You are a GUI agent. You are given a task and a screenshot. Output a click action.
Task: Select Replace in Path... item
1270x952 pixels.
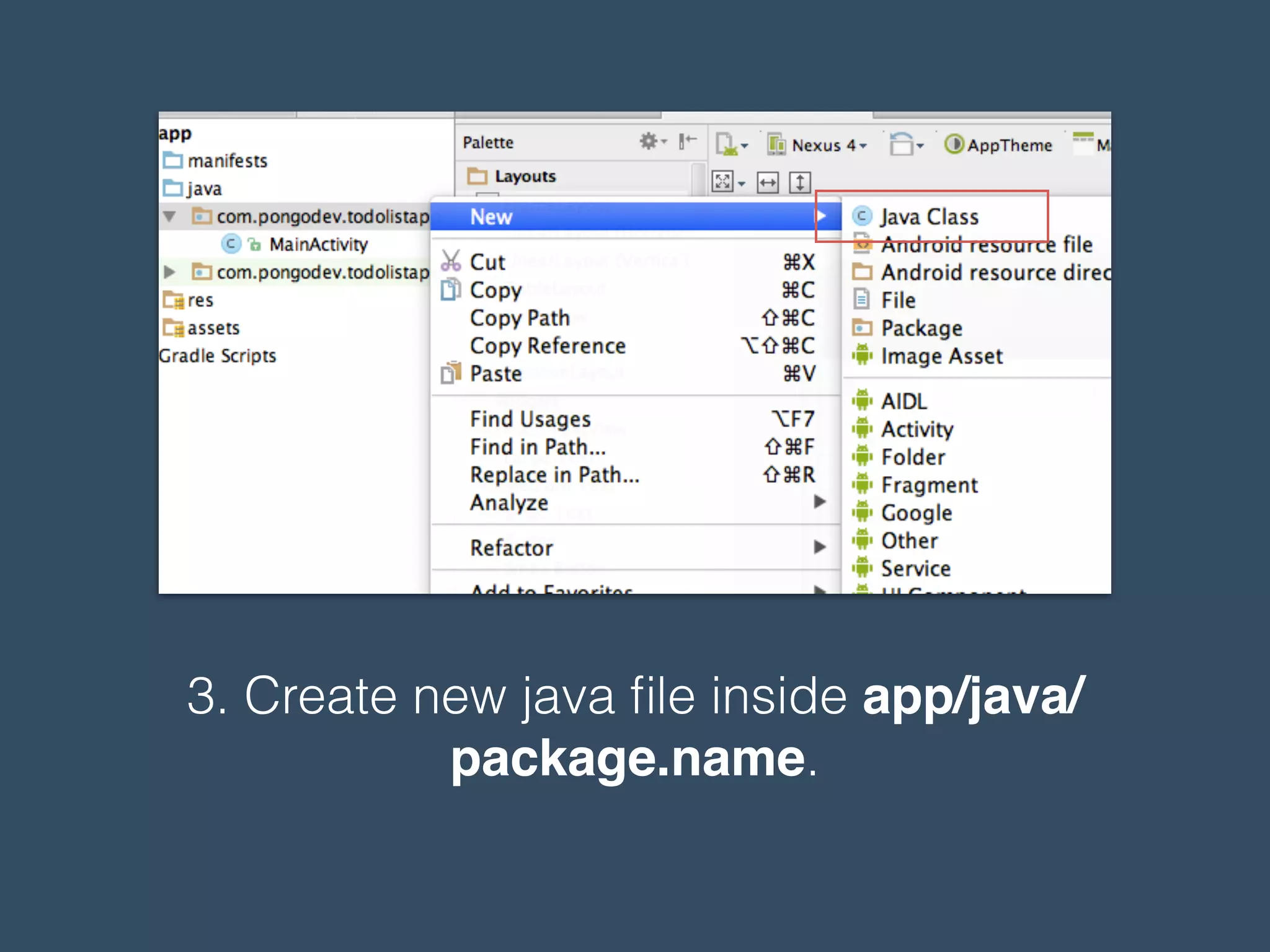click(x=636, y=475)
